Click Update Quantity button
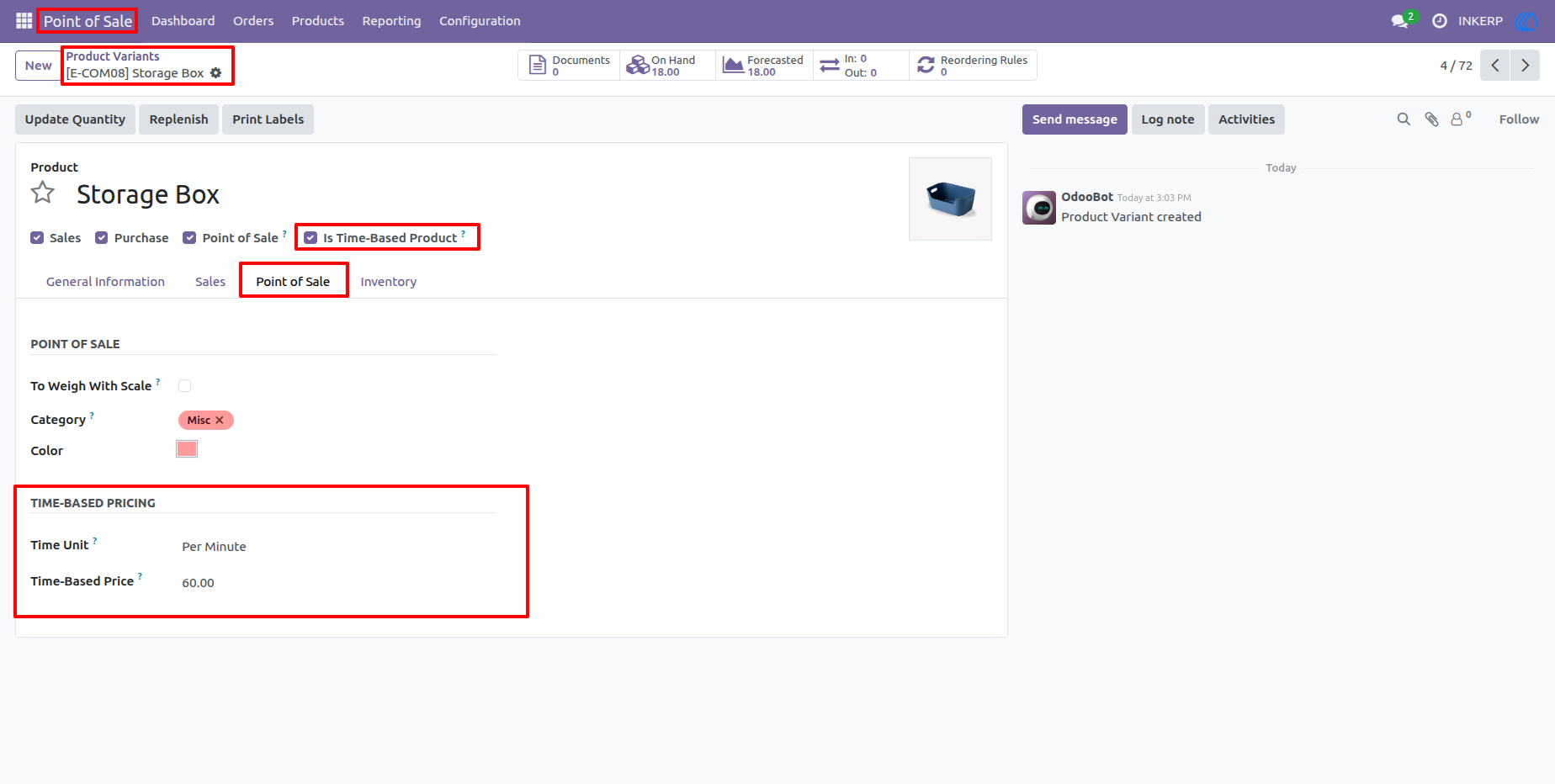This screenshot has width=1555, height=784. click(75, 119)
